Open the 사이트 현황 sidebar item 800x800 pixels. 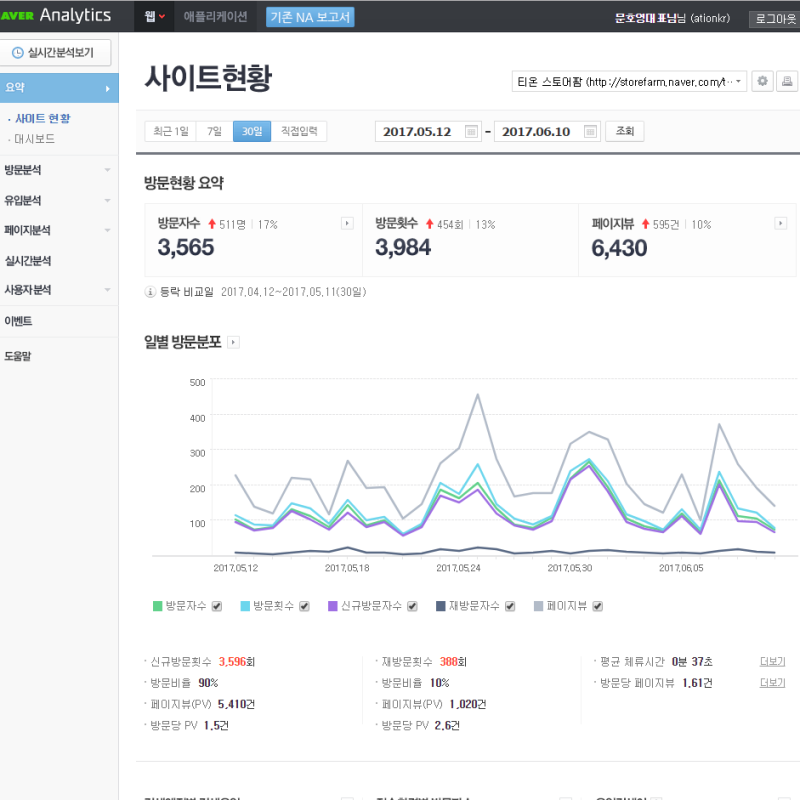(43, 118)
